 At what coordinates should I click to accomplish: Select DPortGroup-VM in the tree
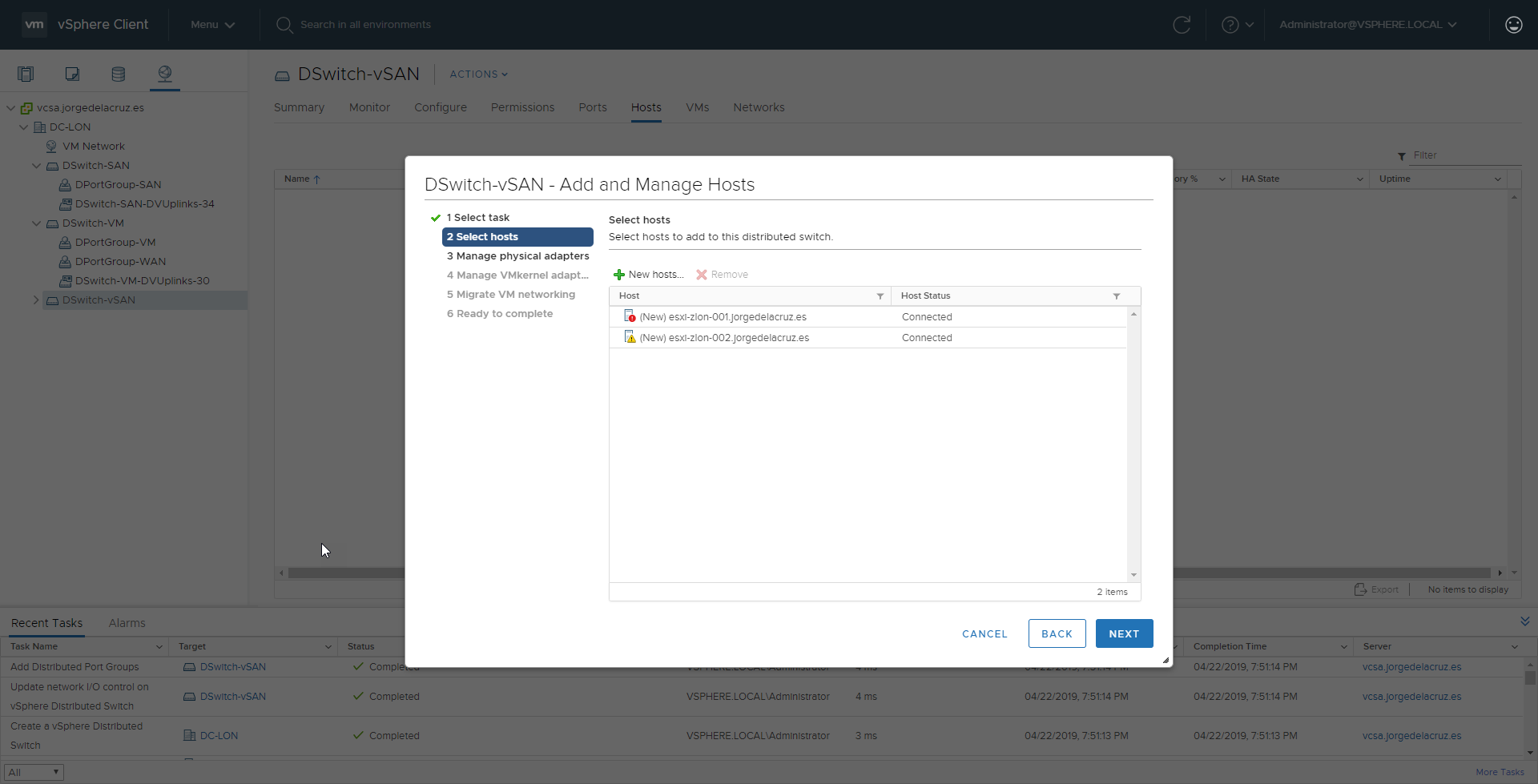[115, 243]
